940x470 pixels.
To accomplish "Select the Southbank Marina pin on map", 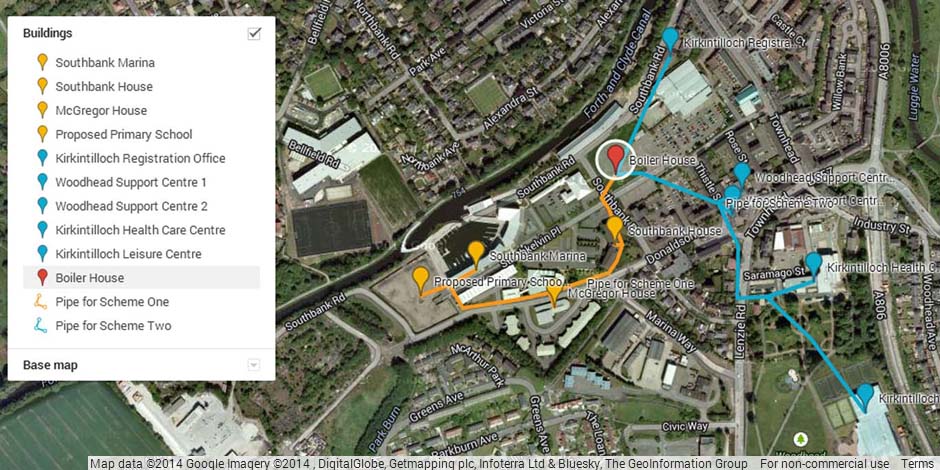I will 476,253.
